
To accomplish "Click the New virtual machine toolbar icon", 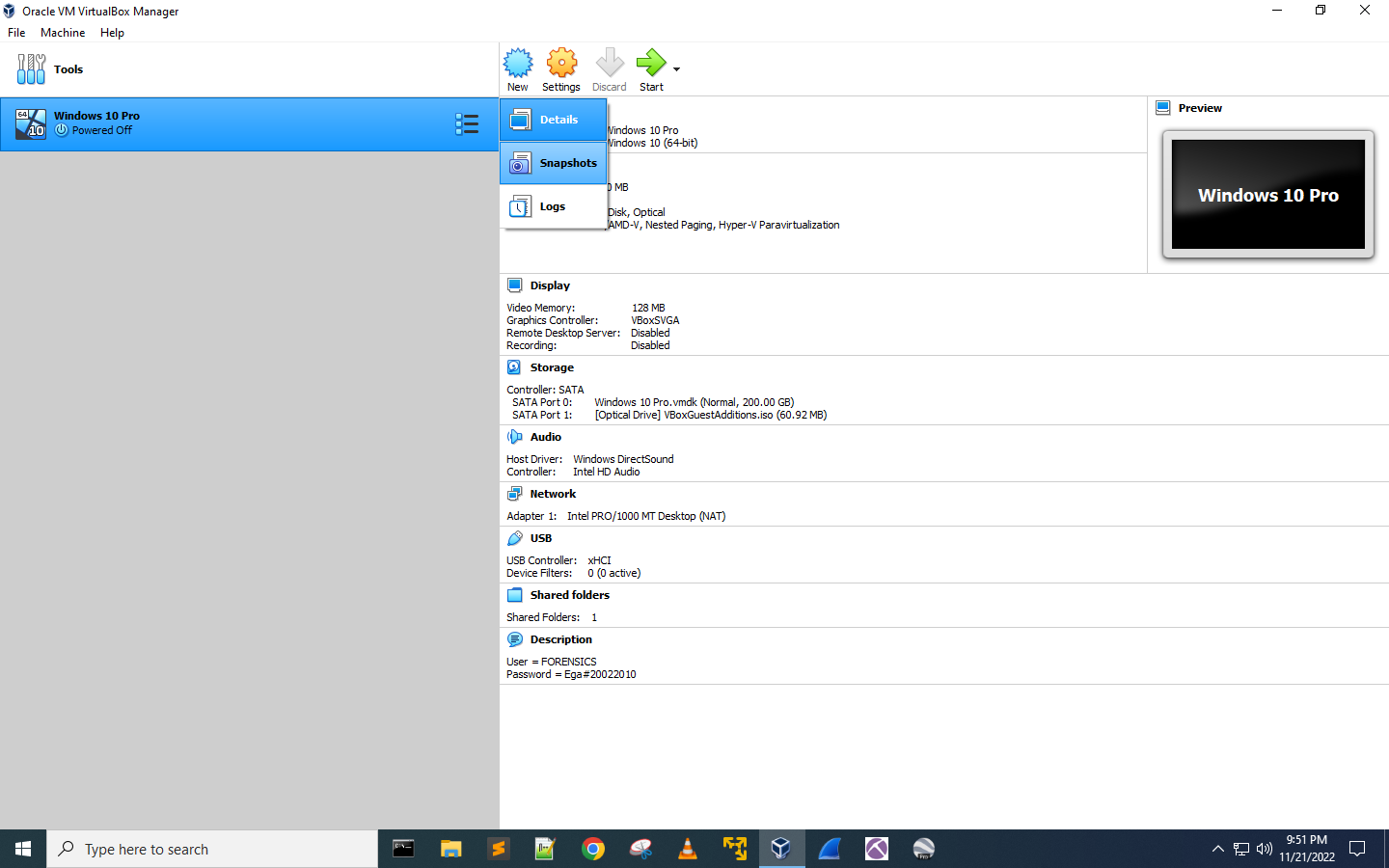I will 518,69.
